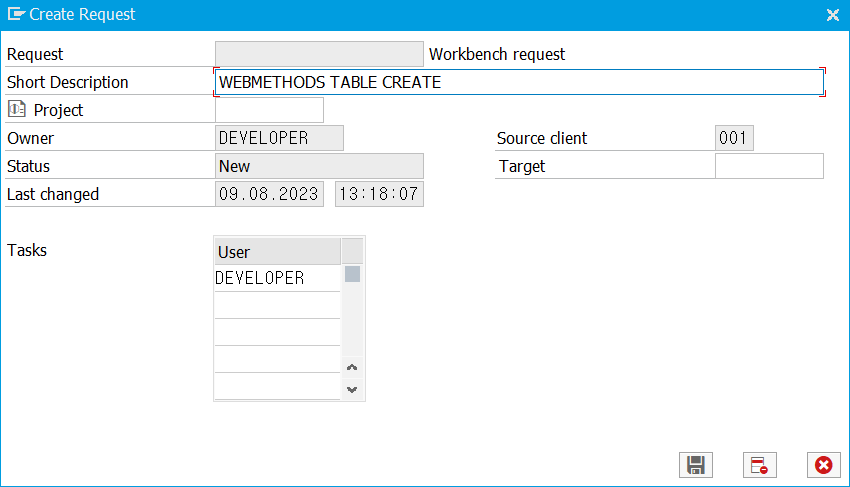Click the Last changed time field
The width and height of the screenshot is (850, 487).
click(379, 194)
